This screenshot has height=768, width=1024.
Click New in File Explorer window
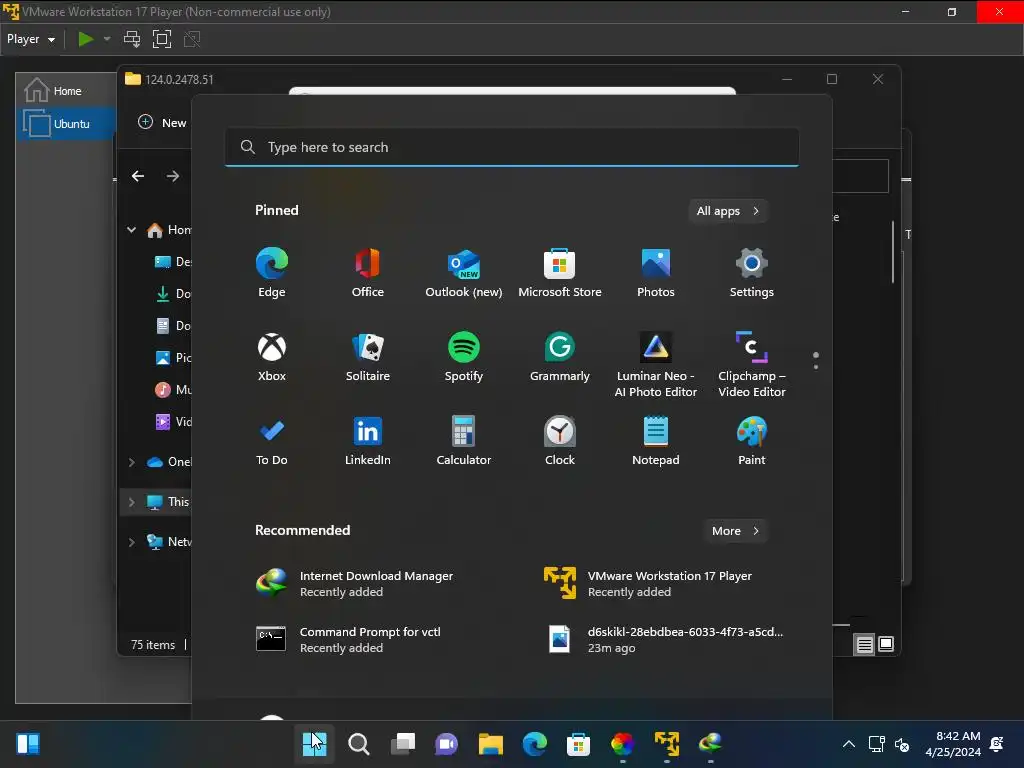click(163, 123)
